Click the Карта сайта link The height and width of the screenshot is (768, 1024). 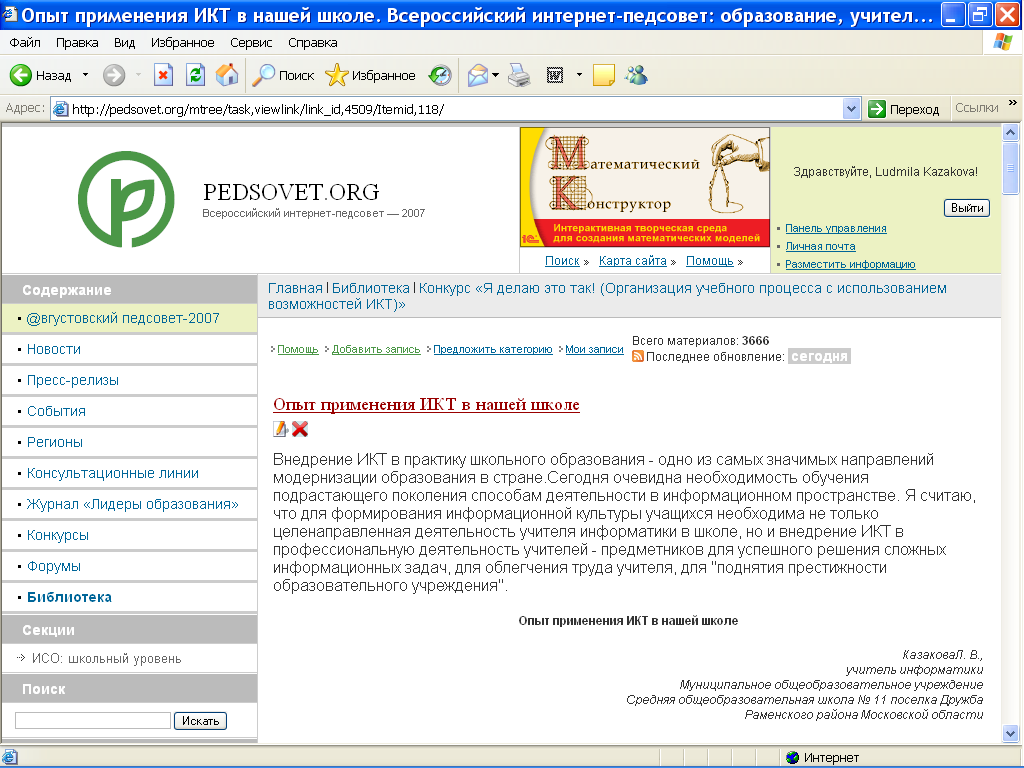pos(632,261)
